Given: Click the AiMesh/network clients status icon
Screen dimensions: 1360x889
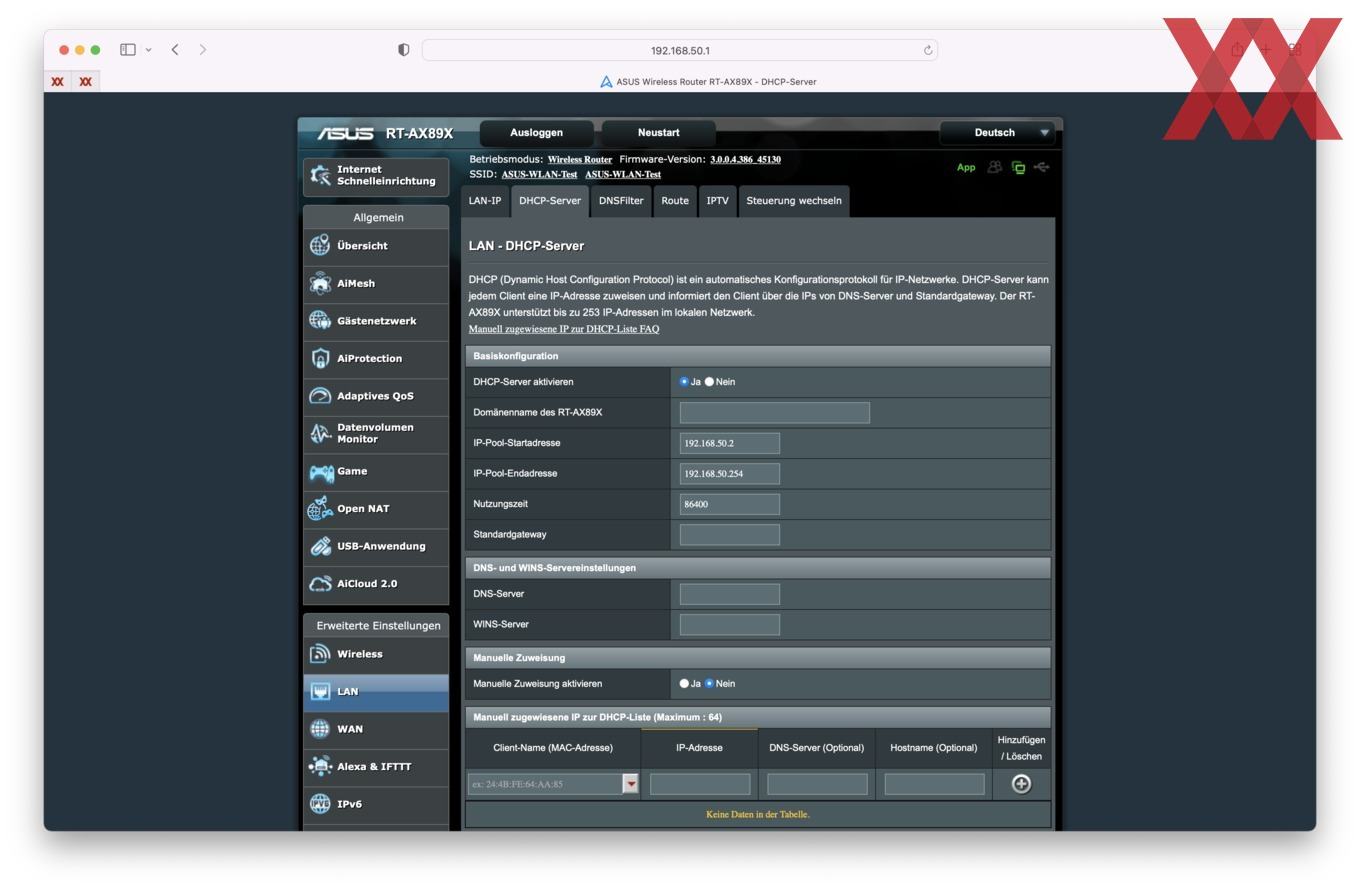Looking at the screenshot, I should 1018,168.
